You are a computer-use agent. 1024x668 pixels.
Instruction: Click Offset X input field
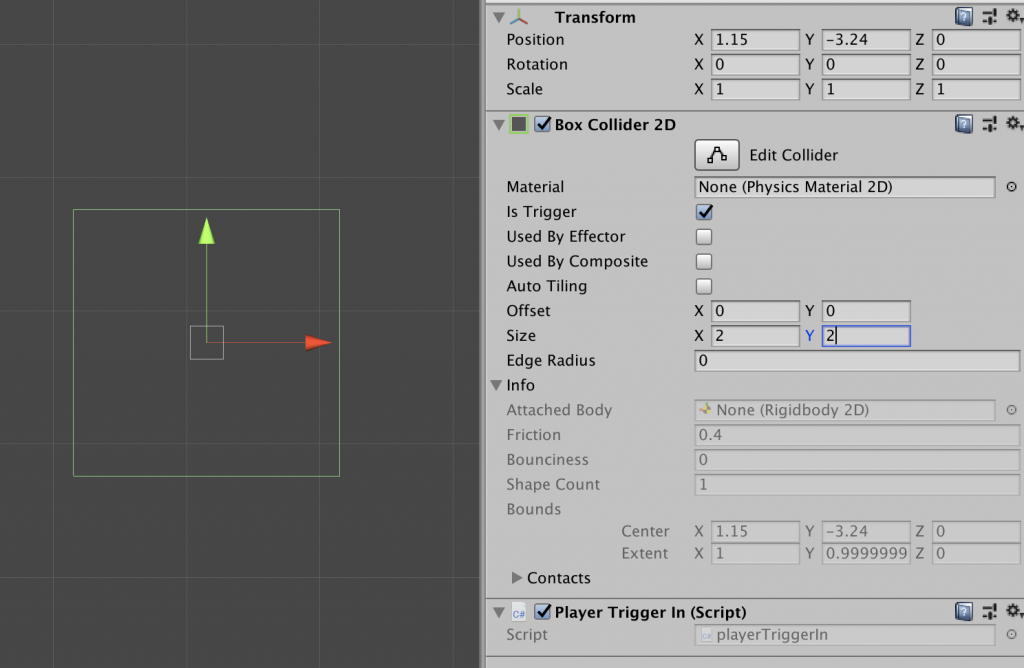[755, 311]
